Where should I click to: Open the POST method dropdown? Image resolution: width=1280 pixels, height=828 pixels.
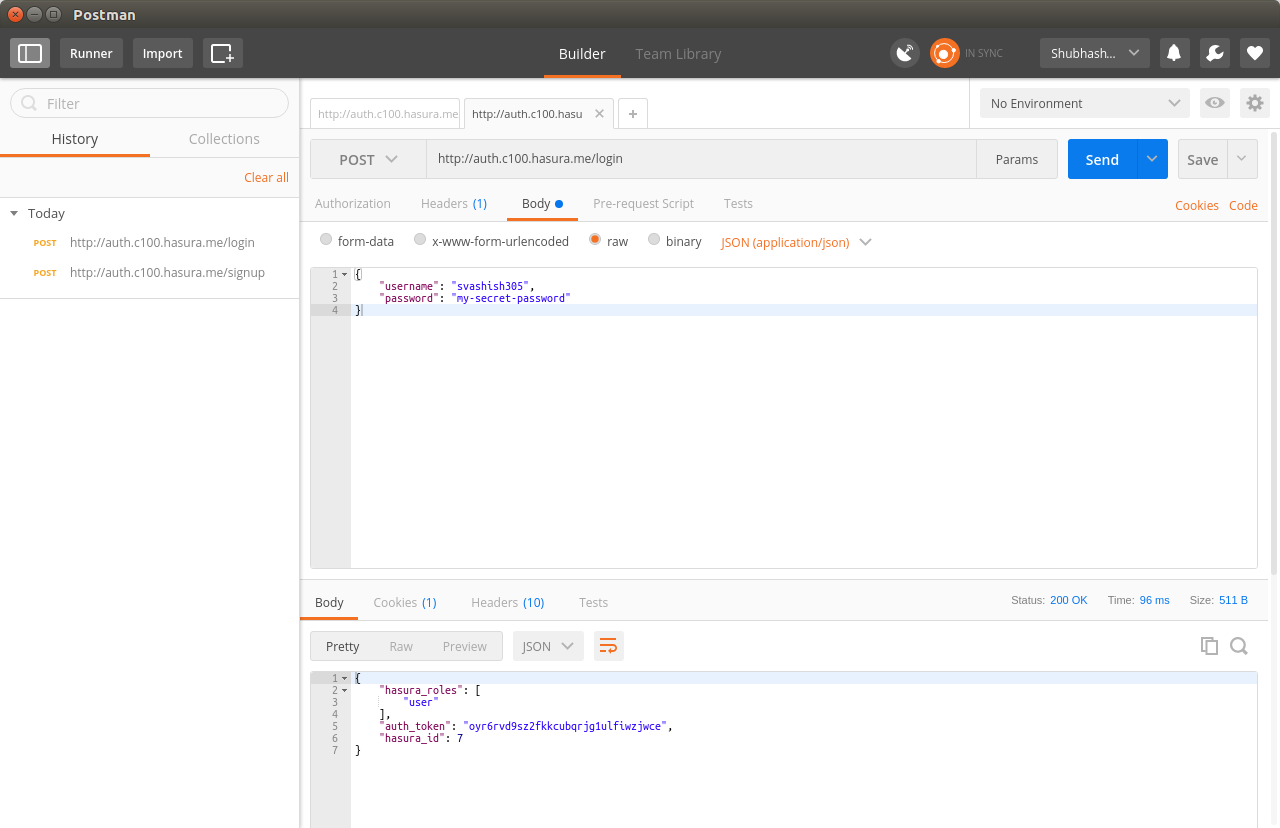[x=367, y=159]
